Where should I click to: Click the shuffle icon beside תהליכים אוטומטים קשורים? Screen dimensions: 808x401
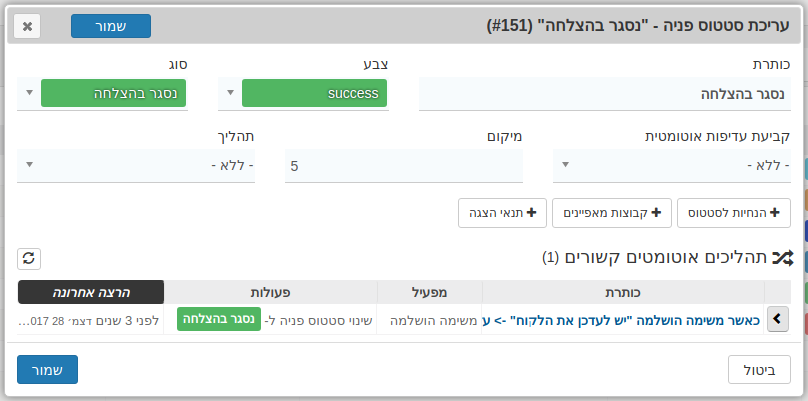click(x=783, y=258)
